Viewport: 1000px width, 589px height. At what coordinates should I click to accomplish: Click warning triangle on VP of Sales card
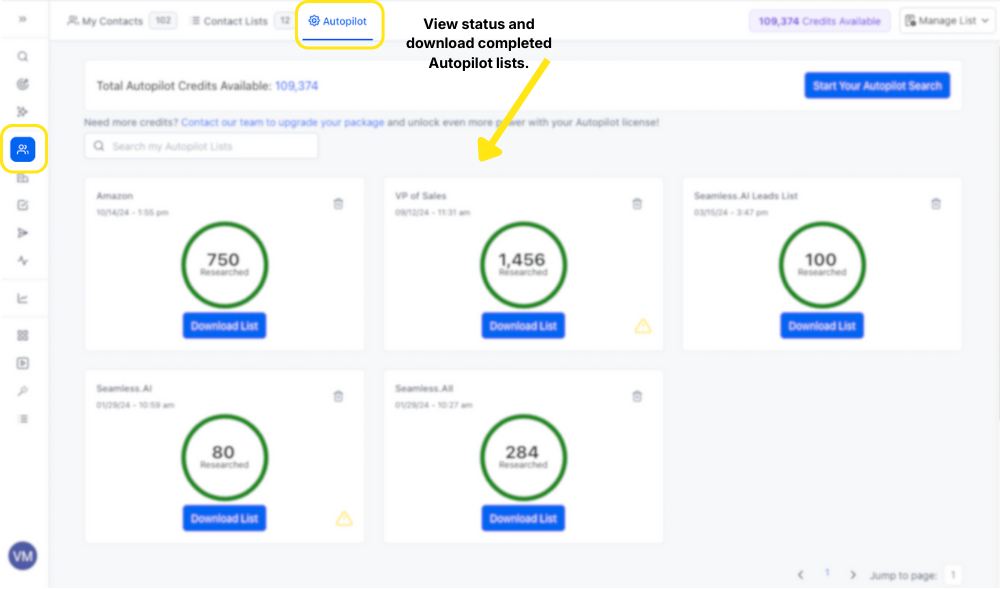pos(643,326)
